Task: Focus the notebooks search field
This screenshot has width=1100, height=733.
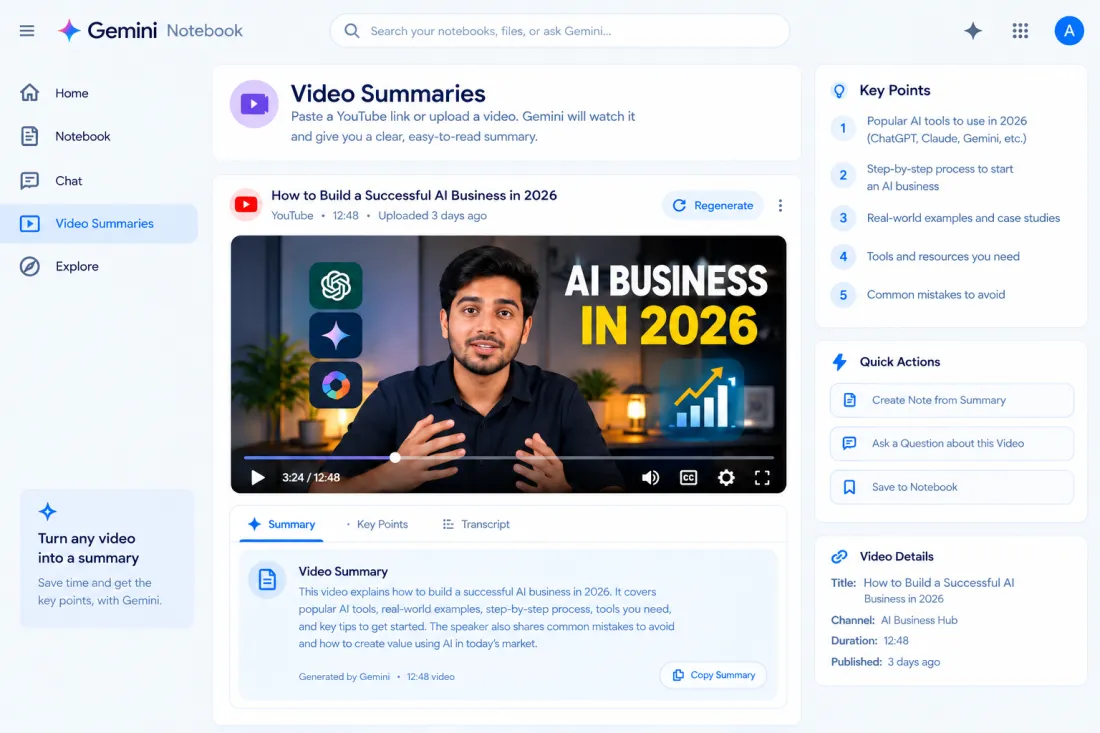Action: pyautogui.click(x=560, y=31)
